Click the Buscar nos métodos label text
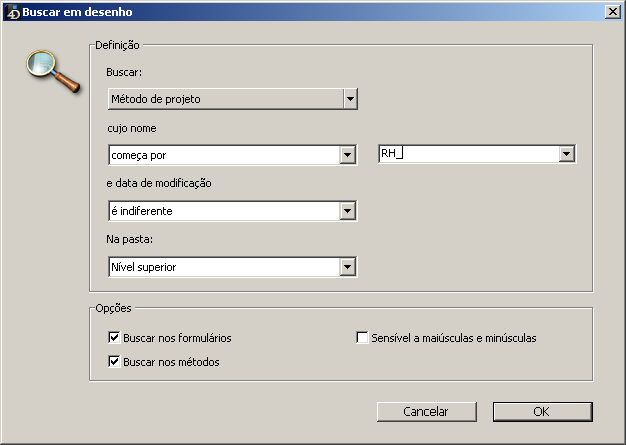 [172, 361]
